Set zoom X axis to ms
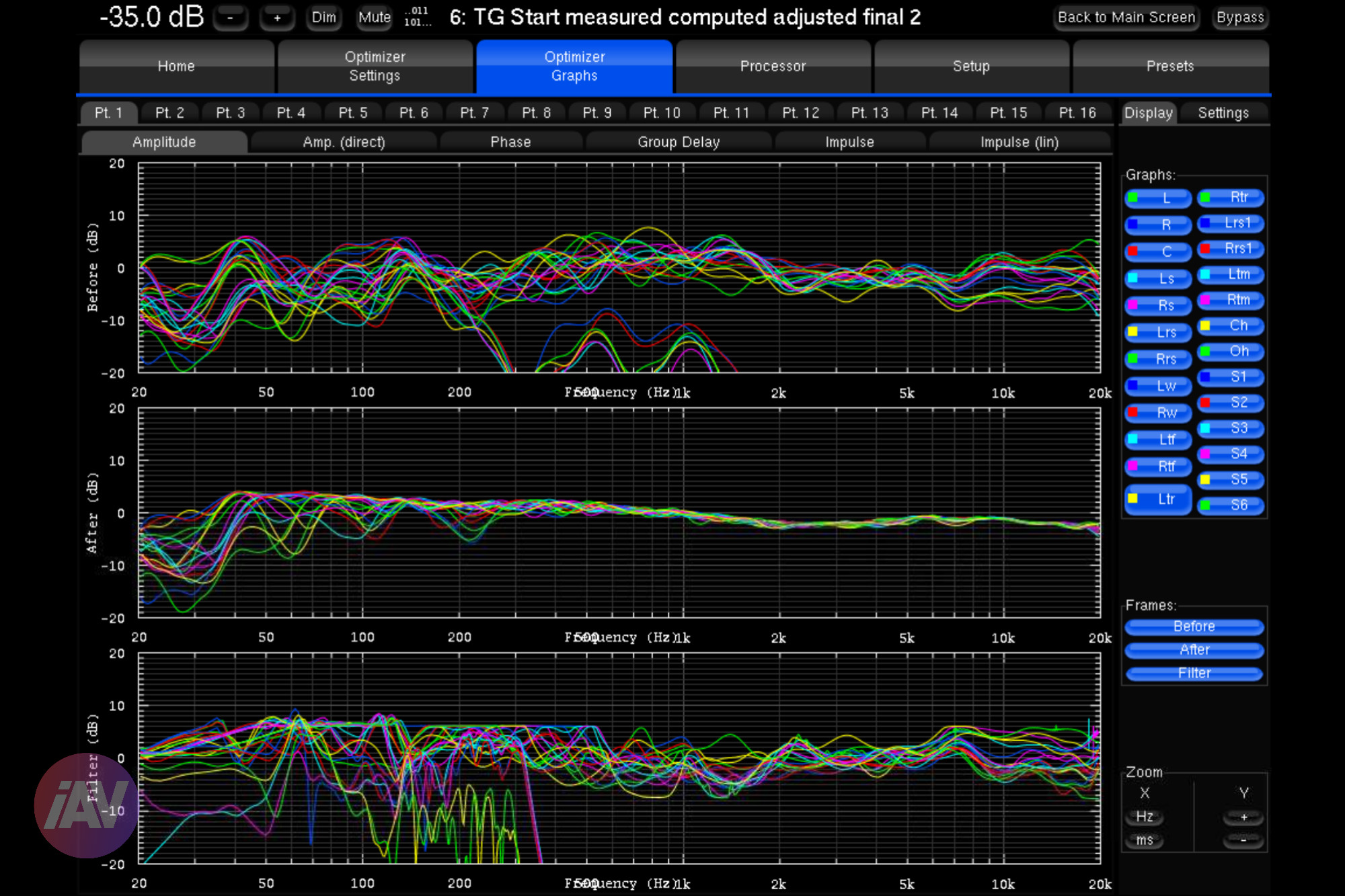Viewport: 1345px width, 896px height. [x=1145, y=840]
